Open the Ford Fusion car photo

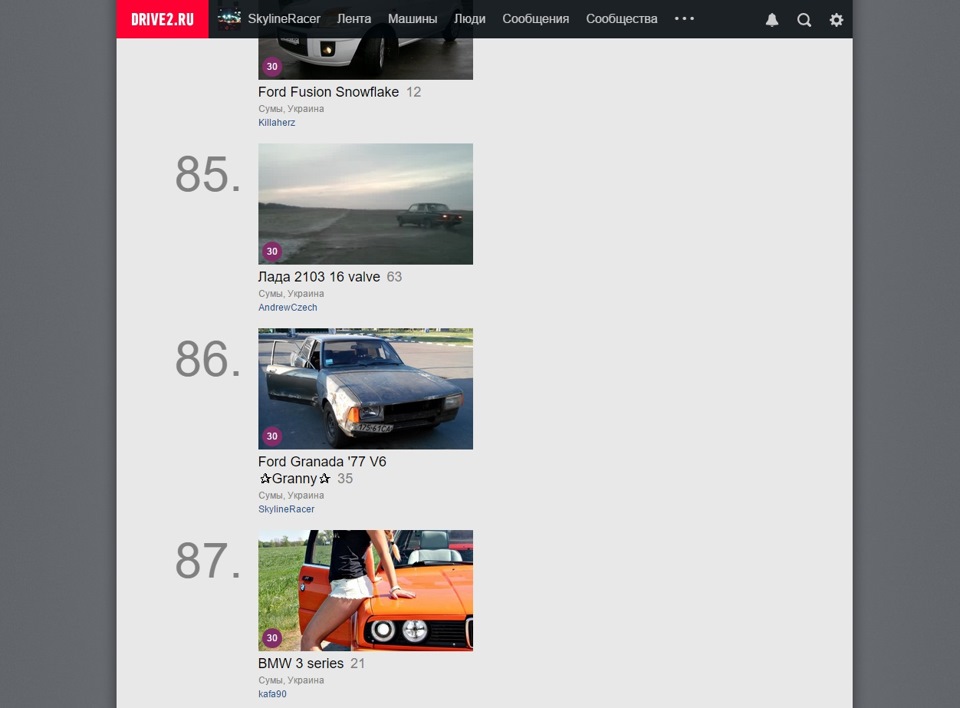366,59
